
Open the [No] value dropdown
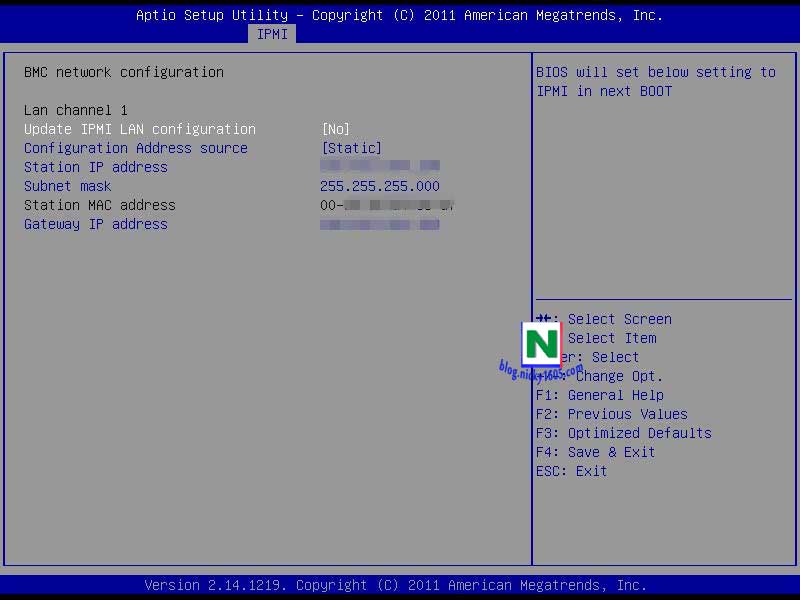click(336, 129)
